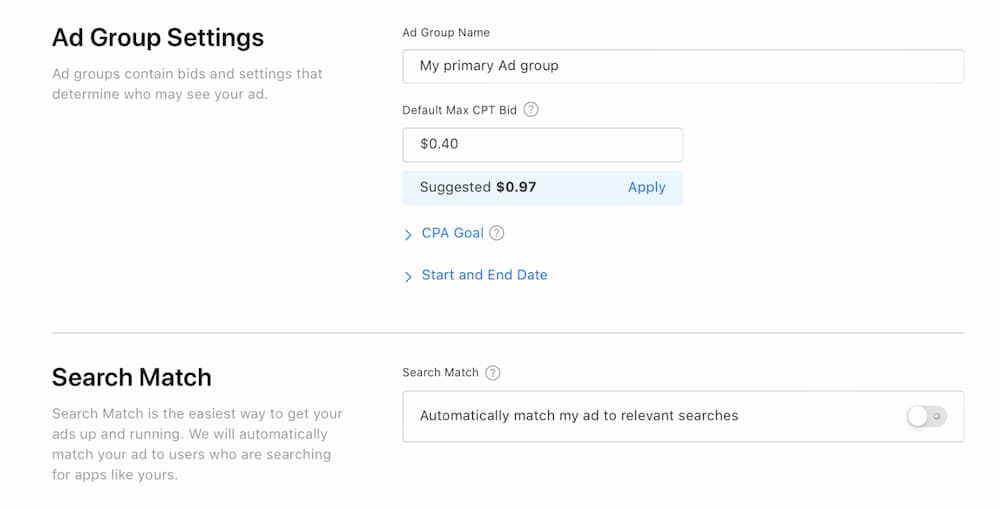Enable the Search Match toggle switch

pos(926,416)
